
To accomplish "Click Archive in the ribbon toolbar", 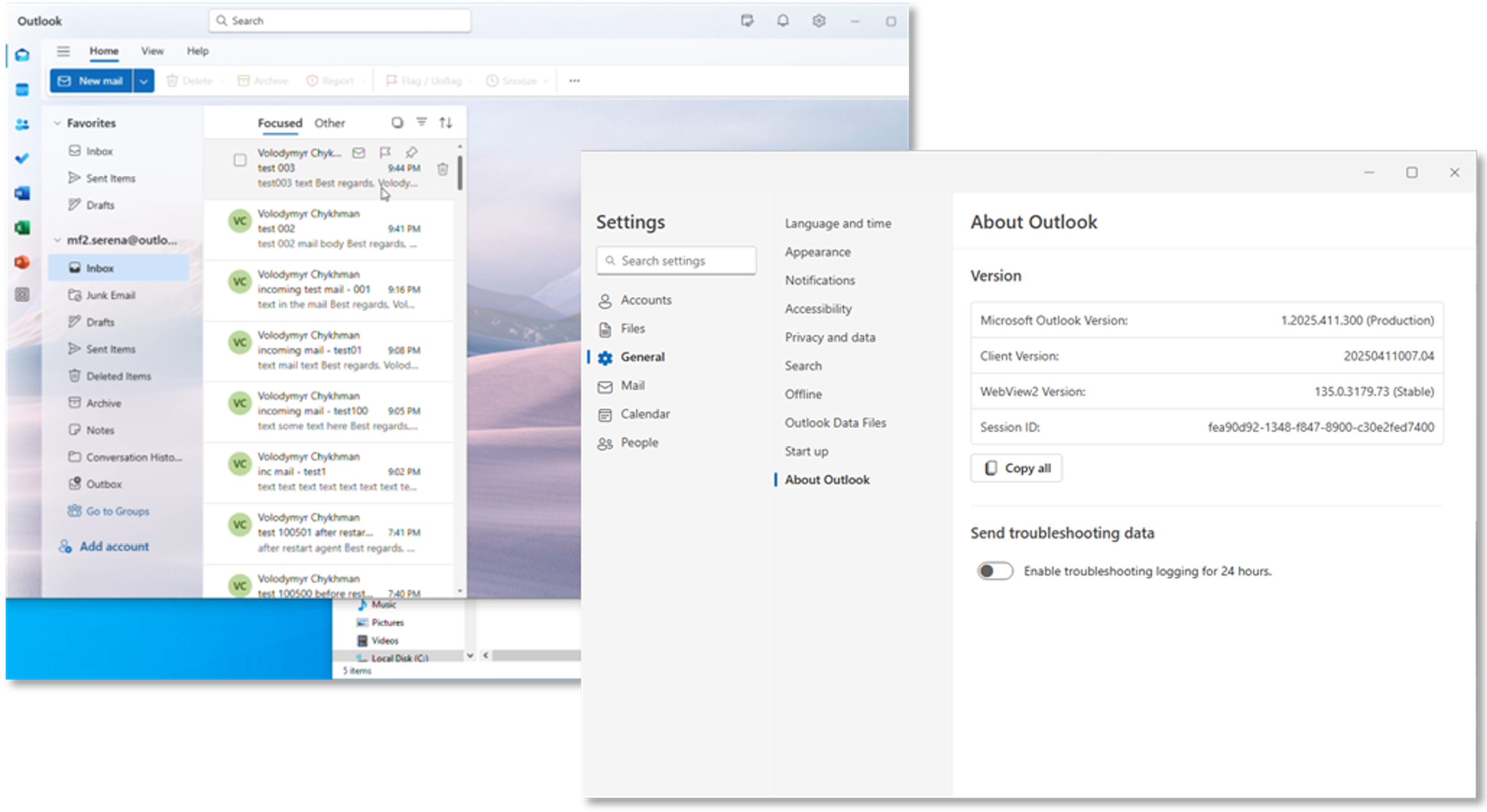I will (263, 81).
